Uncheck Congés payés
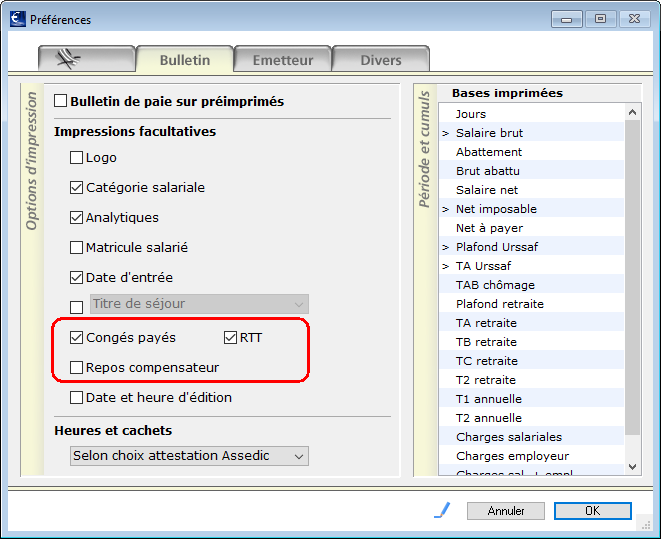 coord(76,338)
